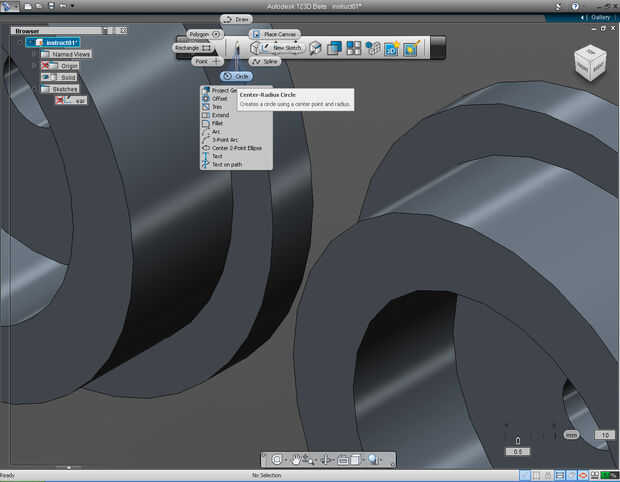Expand the Origin node in Browser
The height and width of the screenshot is (482, 620).
pos(34,66)
